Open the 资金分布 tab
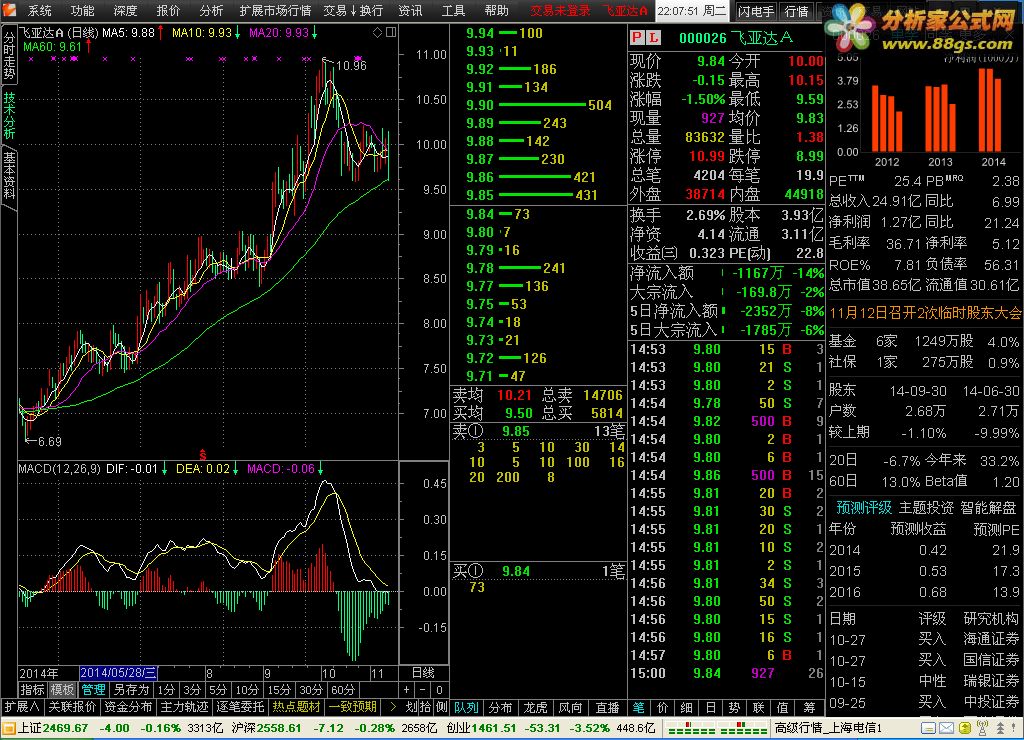Image resolution: width=1024 pixels, height=740 pixels. 128,707
